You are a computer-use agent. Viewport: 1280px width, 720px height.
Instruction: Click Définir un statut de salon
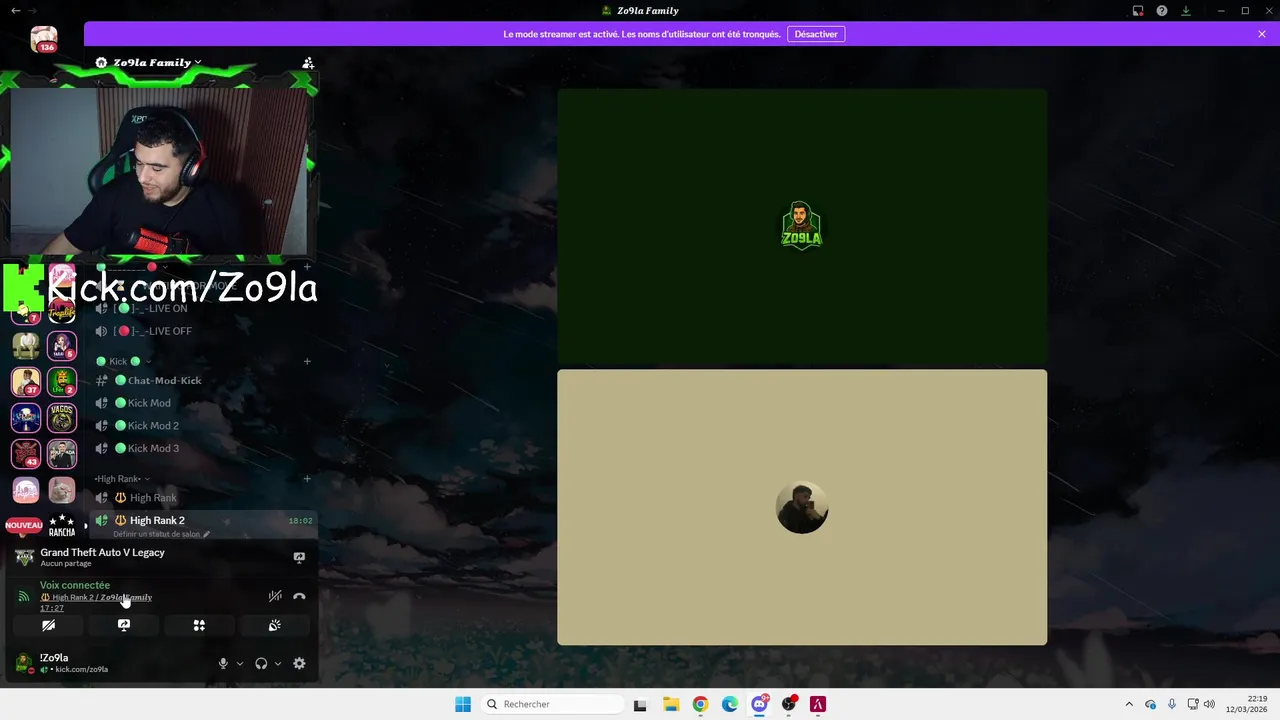(x=161, y=534)
